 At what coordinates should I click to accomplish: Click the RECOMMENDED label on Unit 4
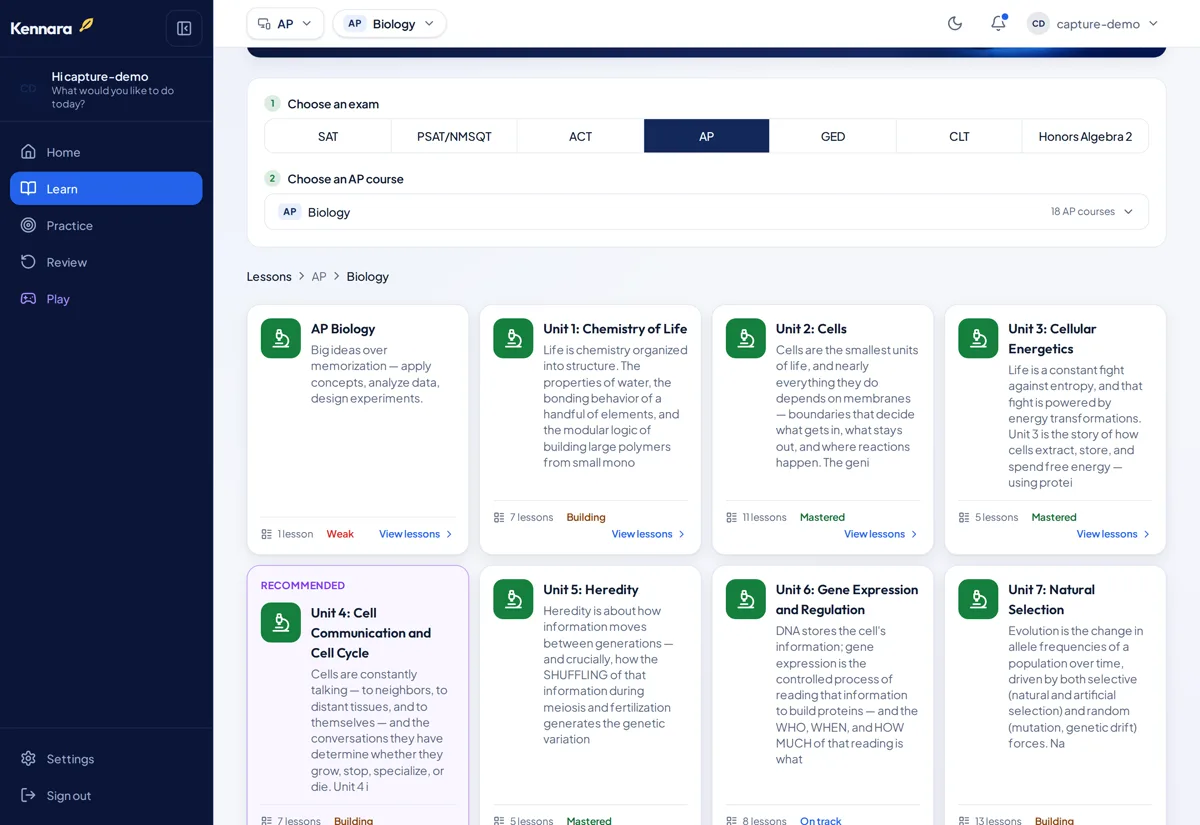tap(303, 585)
